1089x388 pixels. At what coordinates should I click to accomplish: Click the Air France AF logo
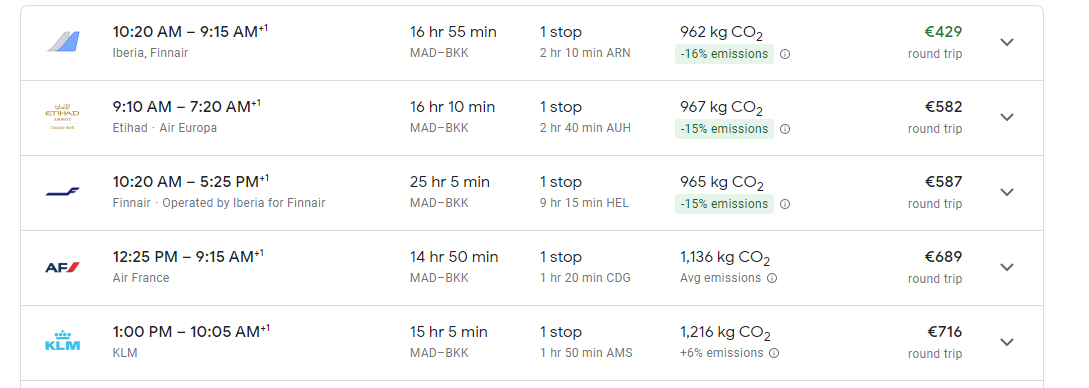[63, 267]
